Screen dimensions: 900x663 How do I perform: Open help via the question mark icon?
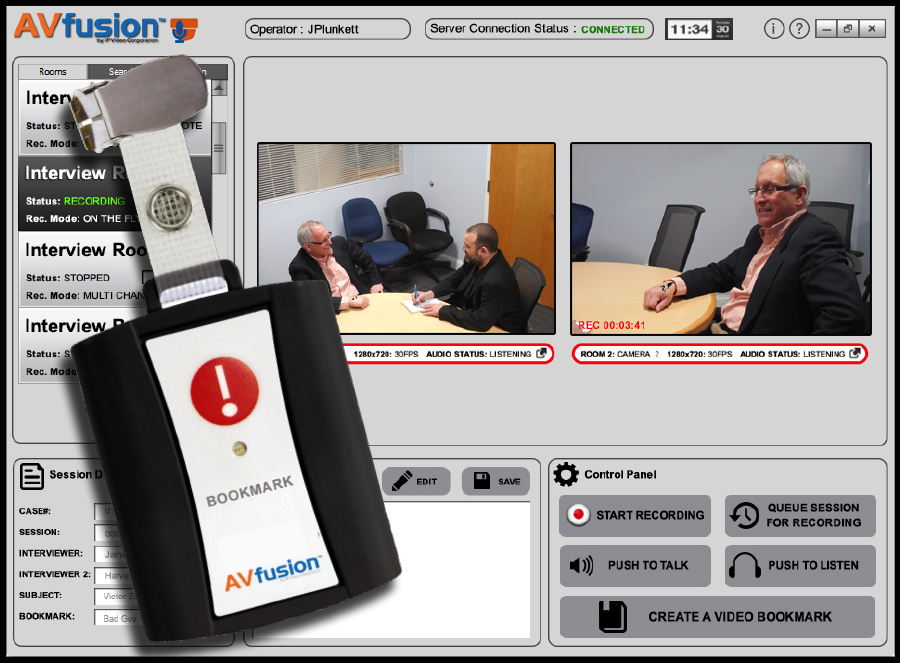pyautogui.click(x=799, y=29)
